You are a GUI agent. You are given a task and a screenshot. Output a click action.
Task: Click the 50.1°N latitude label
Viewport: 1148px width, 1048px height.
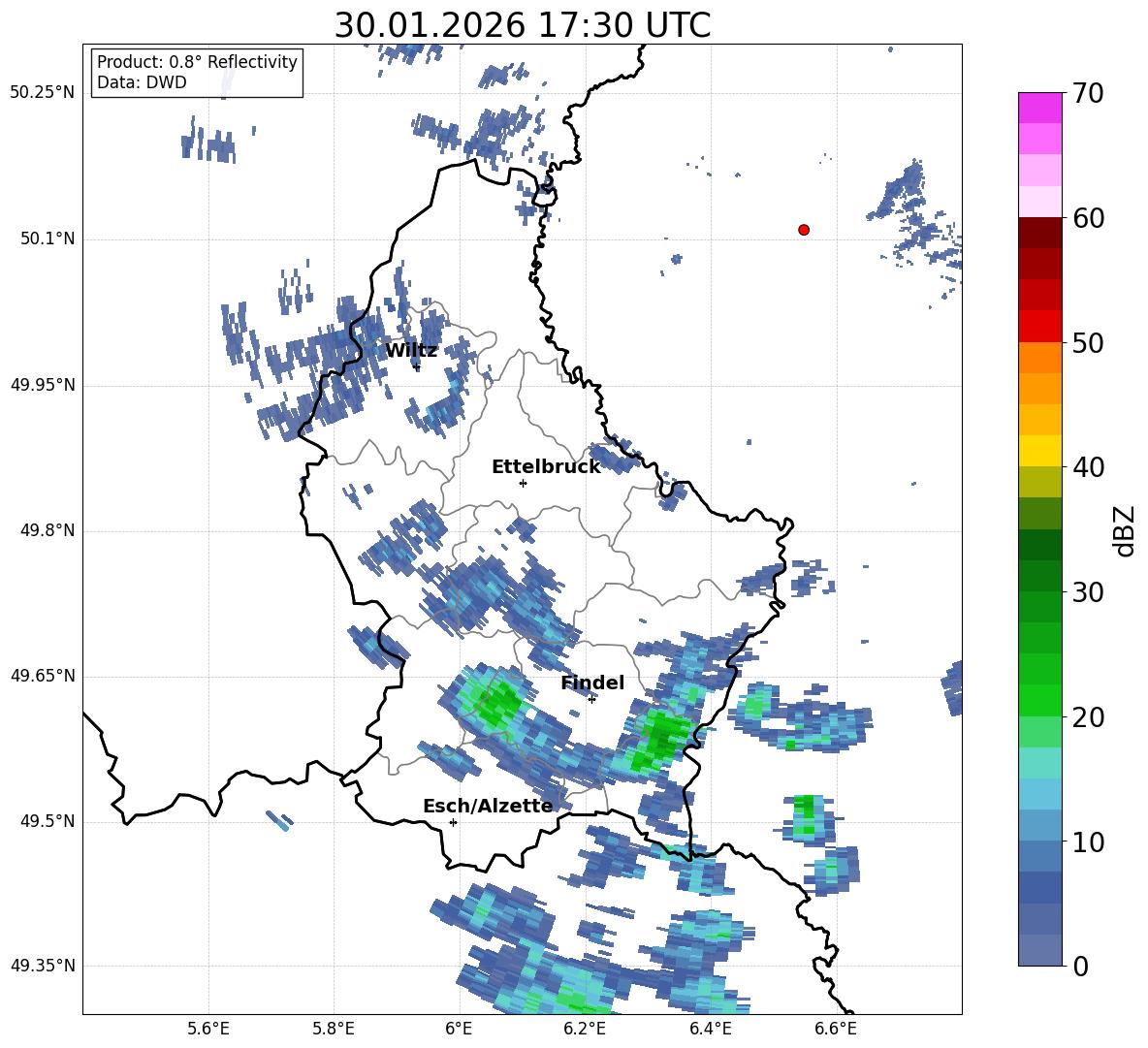pos(48,239)
